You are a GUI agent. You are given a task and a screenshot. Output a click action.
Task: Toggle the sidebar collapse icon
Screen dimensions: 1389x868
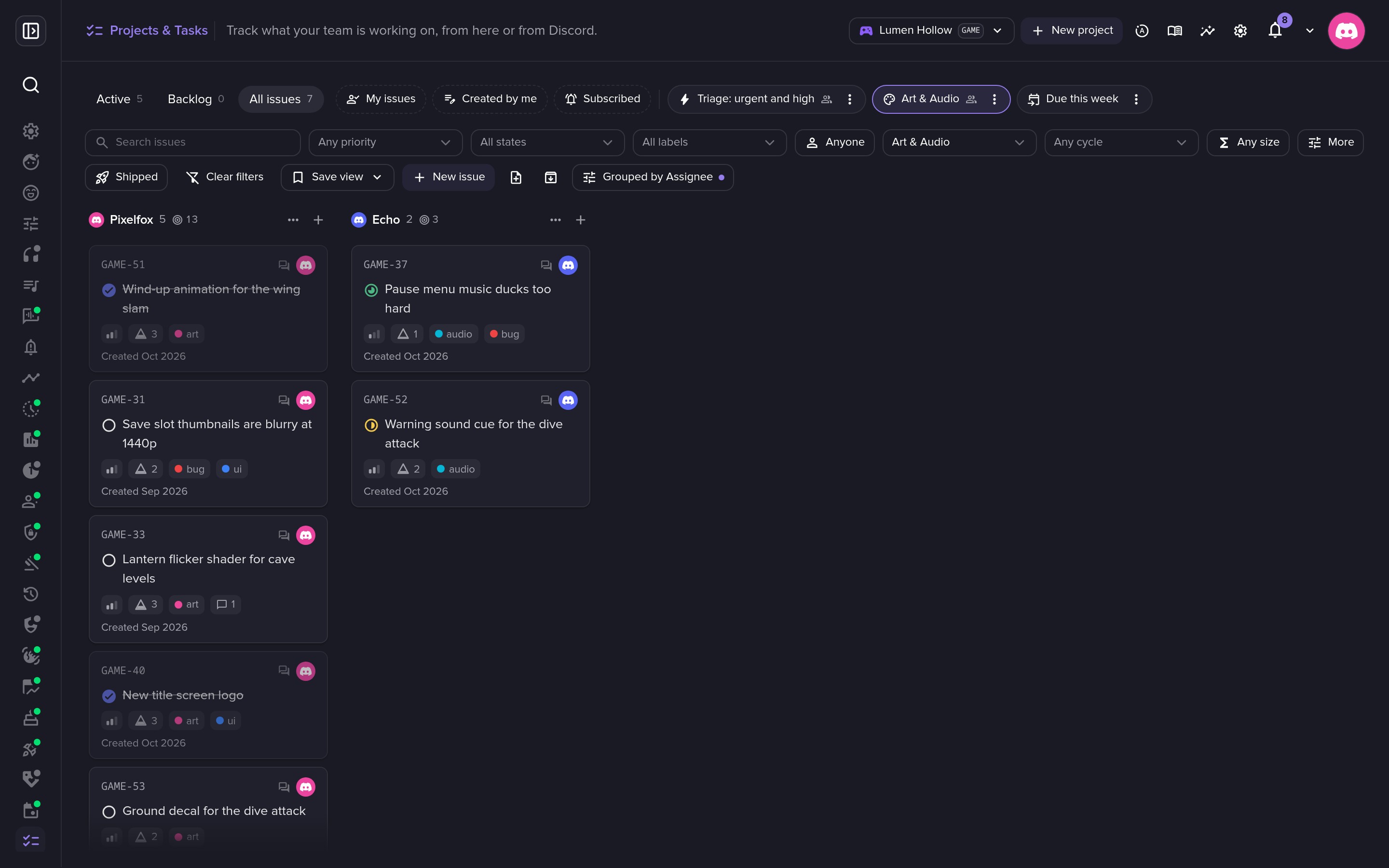pos(30,30)
